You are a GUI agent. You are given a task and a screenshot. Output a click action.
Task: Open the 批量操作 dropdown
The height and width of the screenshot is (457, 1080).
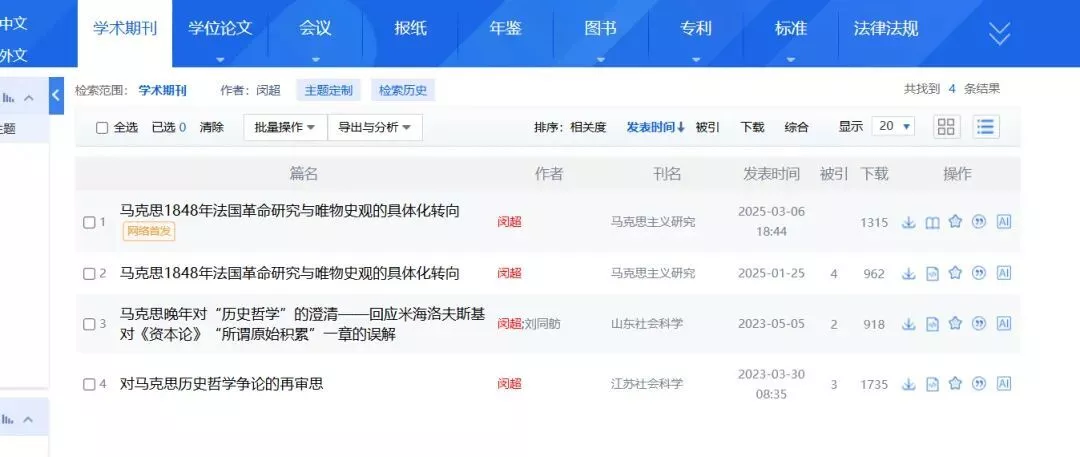284,127
